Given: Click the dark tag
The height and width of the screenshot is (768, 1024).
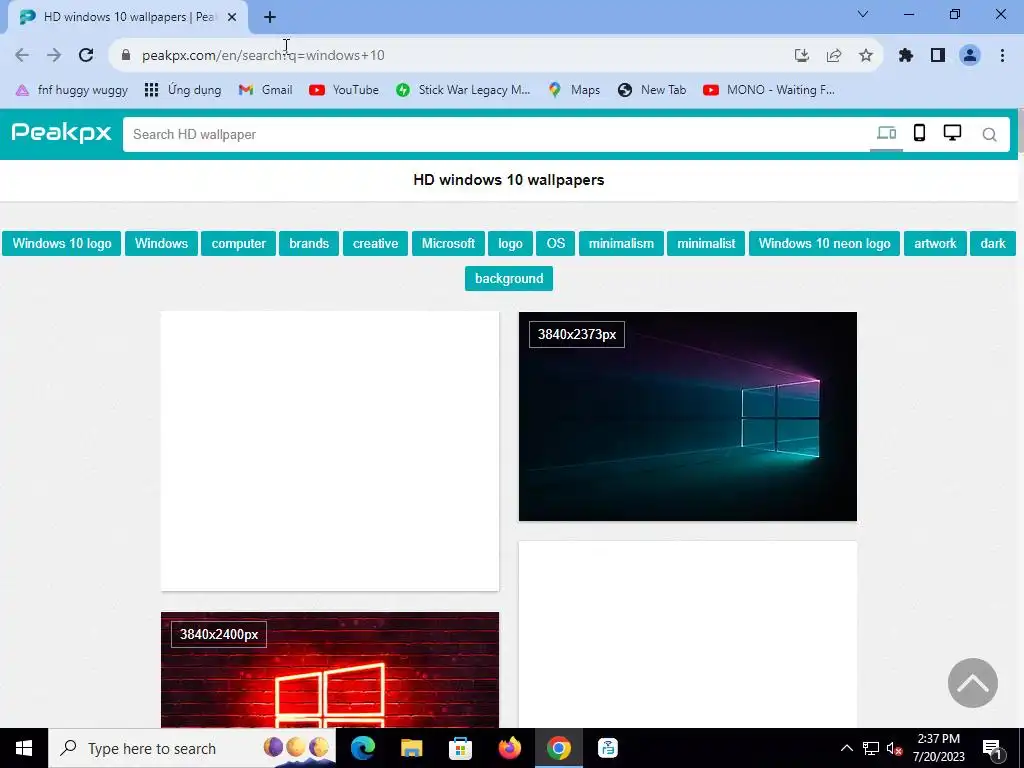Looking at the screenshot, I should pos(993,244).
